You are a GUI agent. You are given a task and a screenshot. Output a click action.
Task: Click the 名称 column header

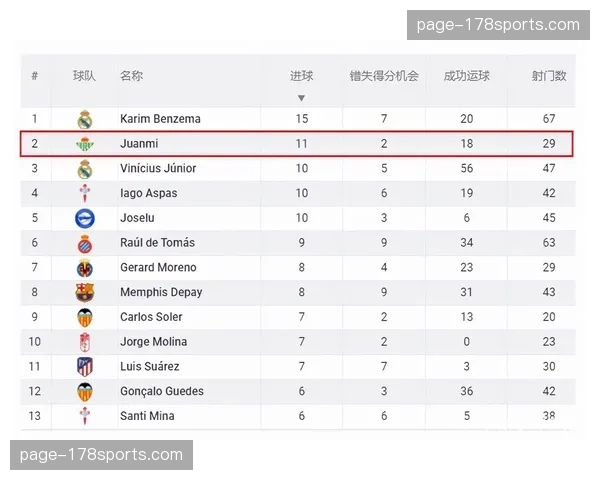pyautogui.click(x=131, y=76)
